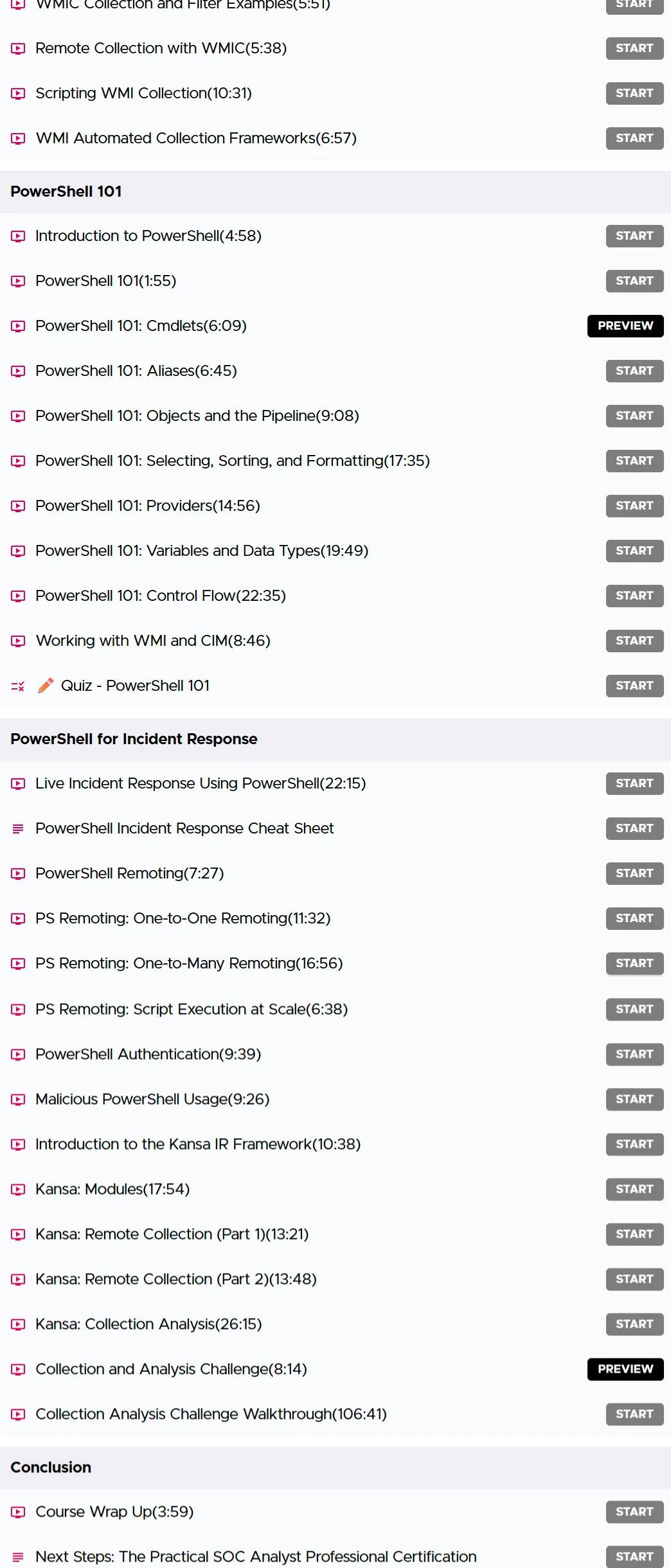Image resolution: width=671 pixels, height=1568 pixels.
Task: Click the video icon beside Introduction to PowerShell
Action: coord(18,236)
